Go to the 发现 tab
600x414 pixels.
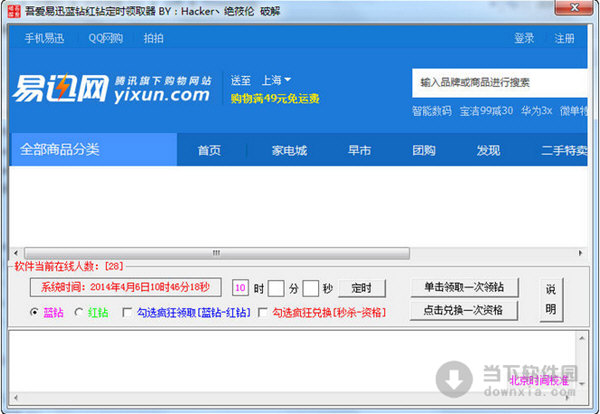click(x=488, y=150)
